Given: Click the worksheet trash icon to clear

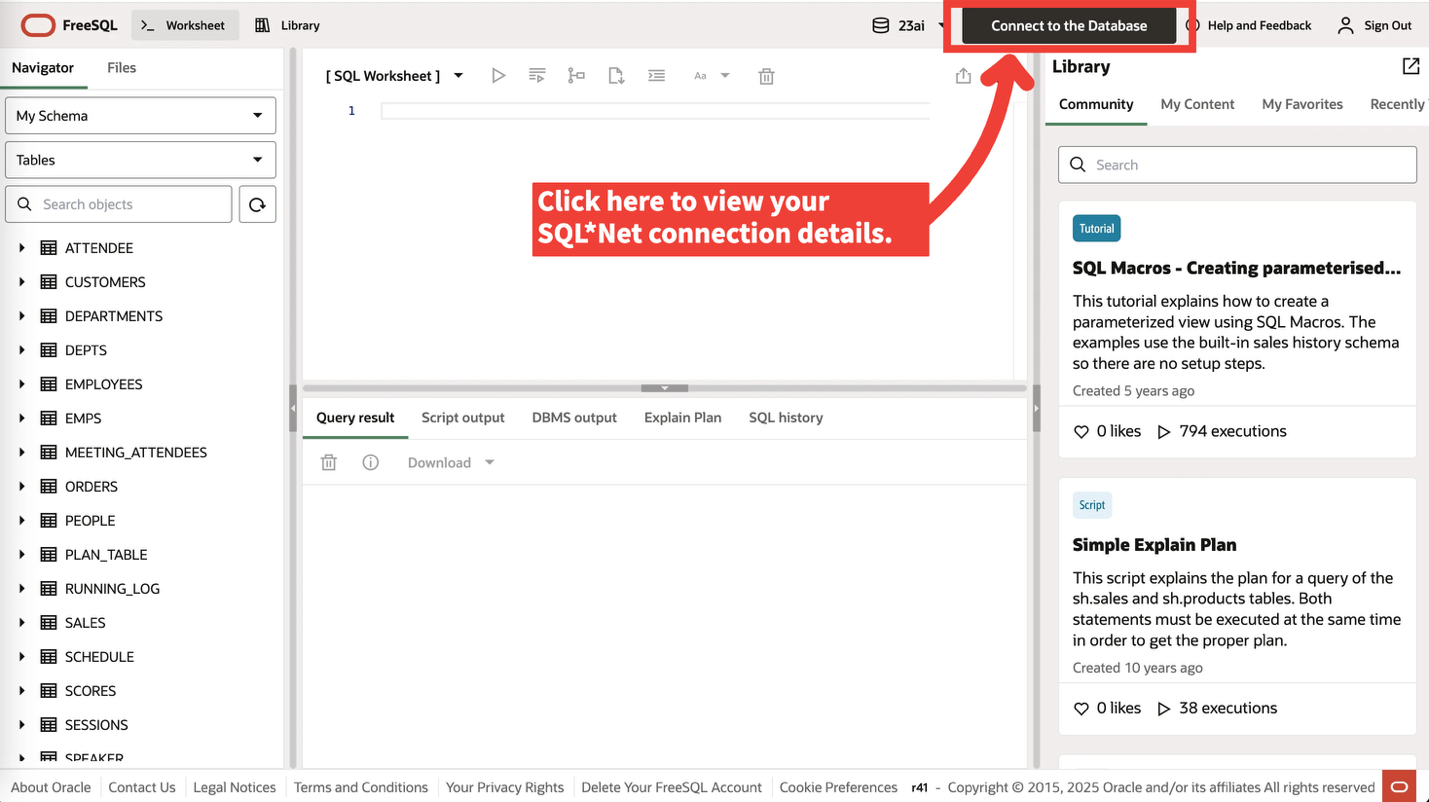Looking at the screenshot, I should click(x=766, y=76).
